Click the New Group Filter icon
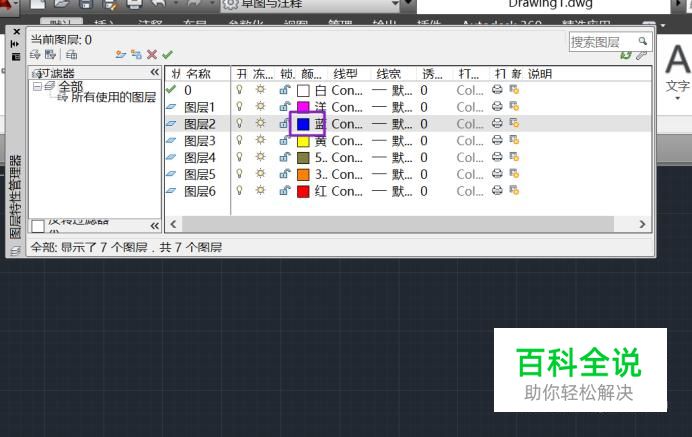 (x=50, y=55)
